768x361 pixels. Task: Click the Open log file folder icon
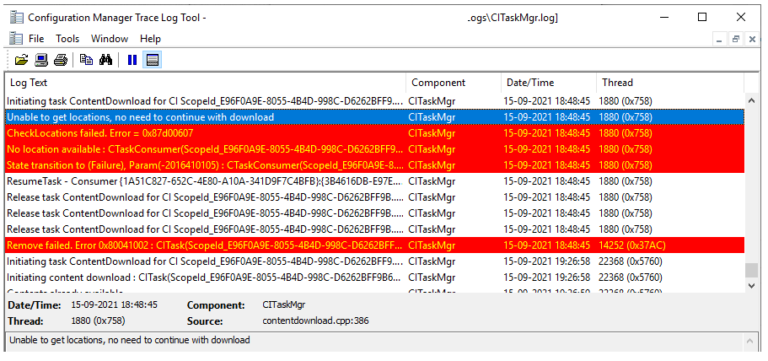pos(21,60)
